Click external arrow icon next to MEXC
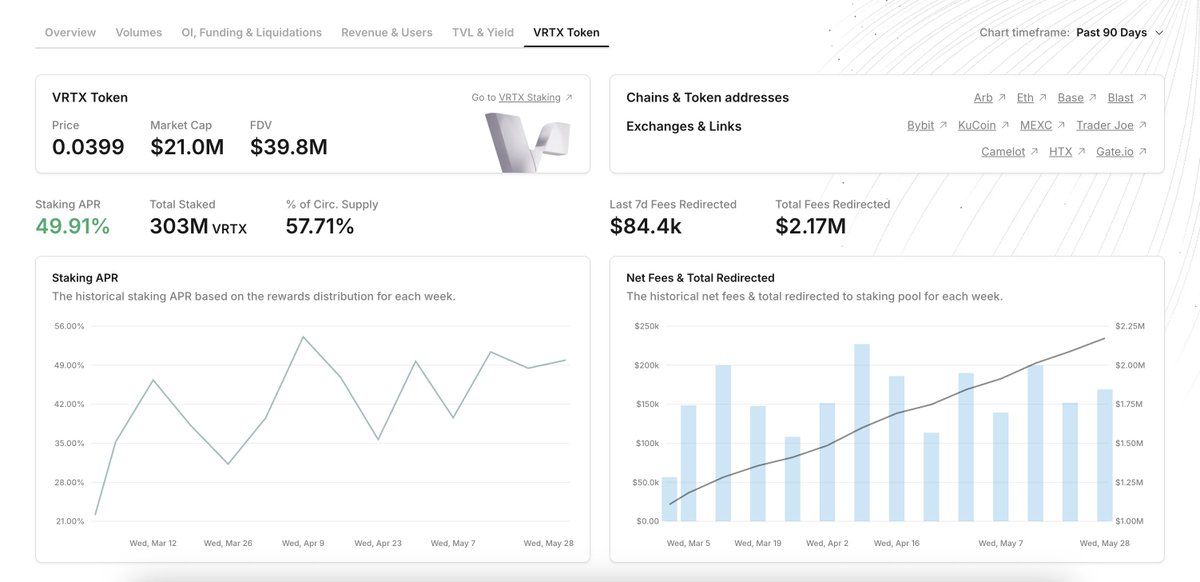1200x582 pixels. pyautogui.click(x=1062, y=126)
